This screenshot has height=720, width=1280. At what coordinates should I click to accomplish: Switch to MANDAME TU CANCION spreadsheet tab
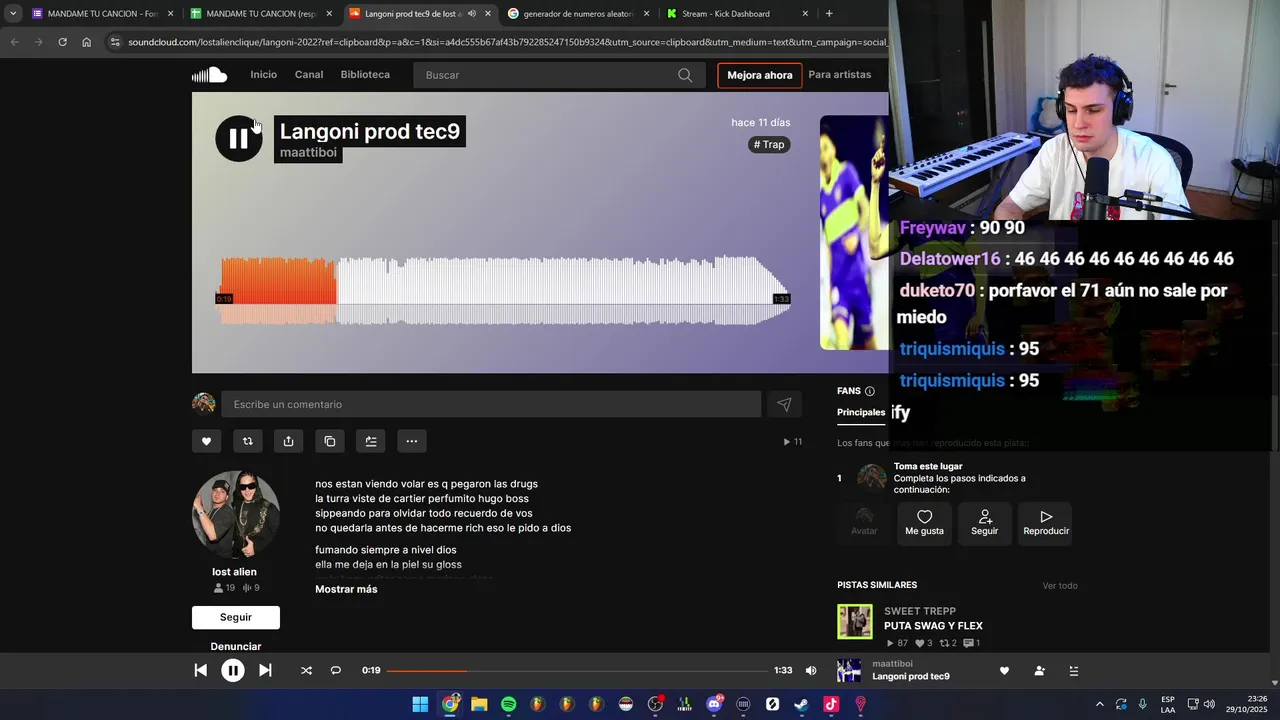coord(261,14)
